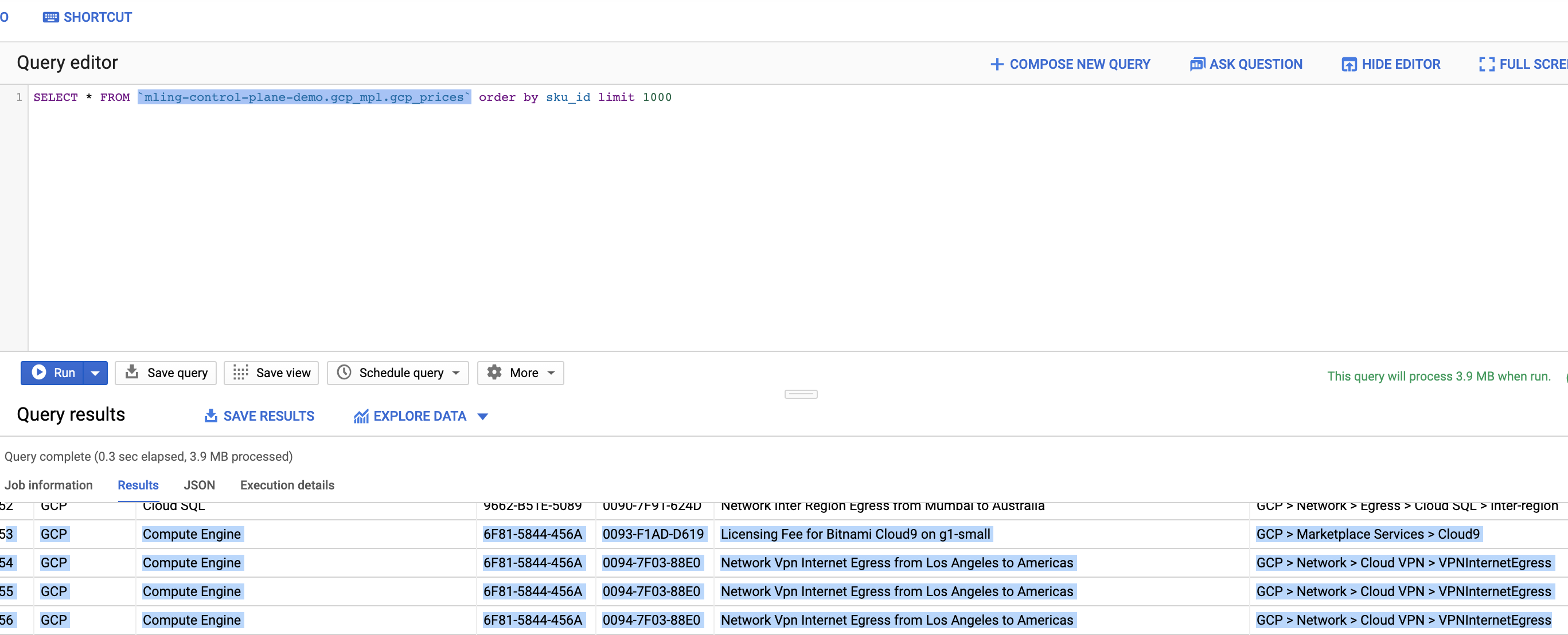Screen dimensions: 1568x635
Task: Click the Hide Editor icon
Action: pyautogui.click(x=1349, y=64)
